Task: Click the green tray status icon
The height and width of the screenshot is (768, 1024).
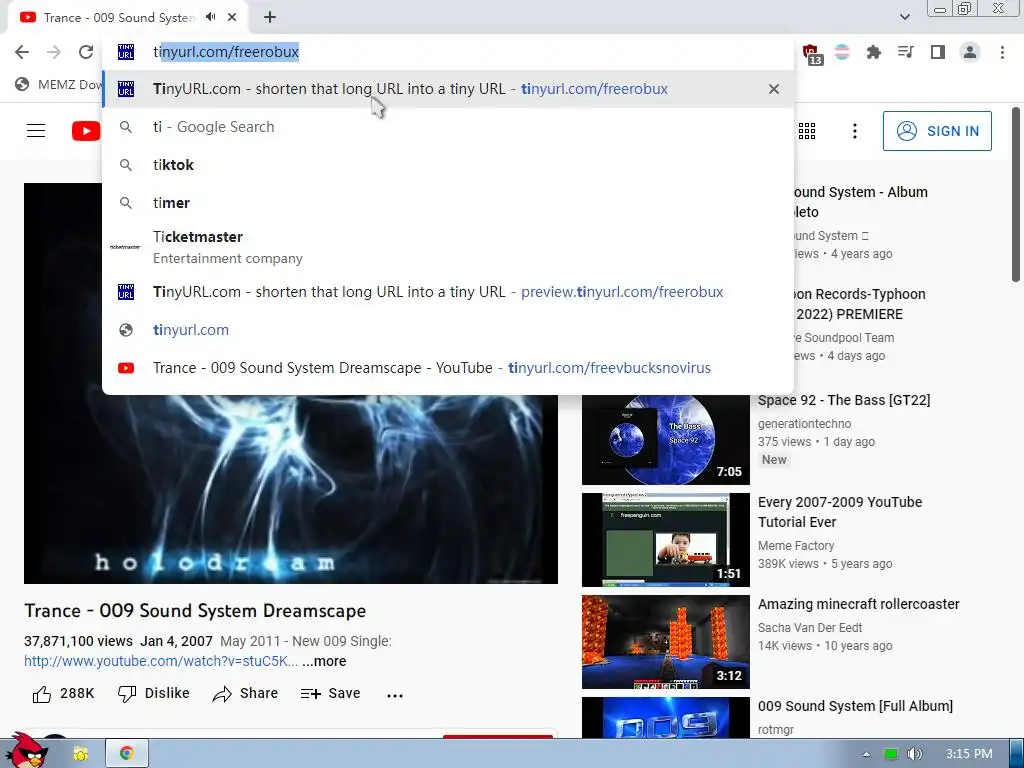Action: click(x=890, y=754)
